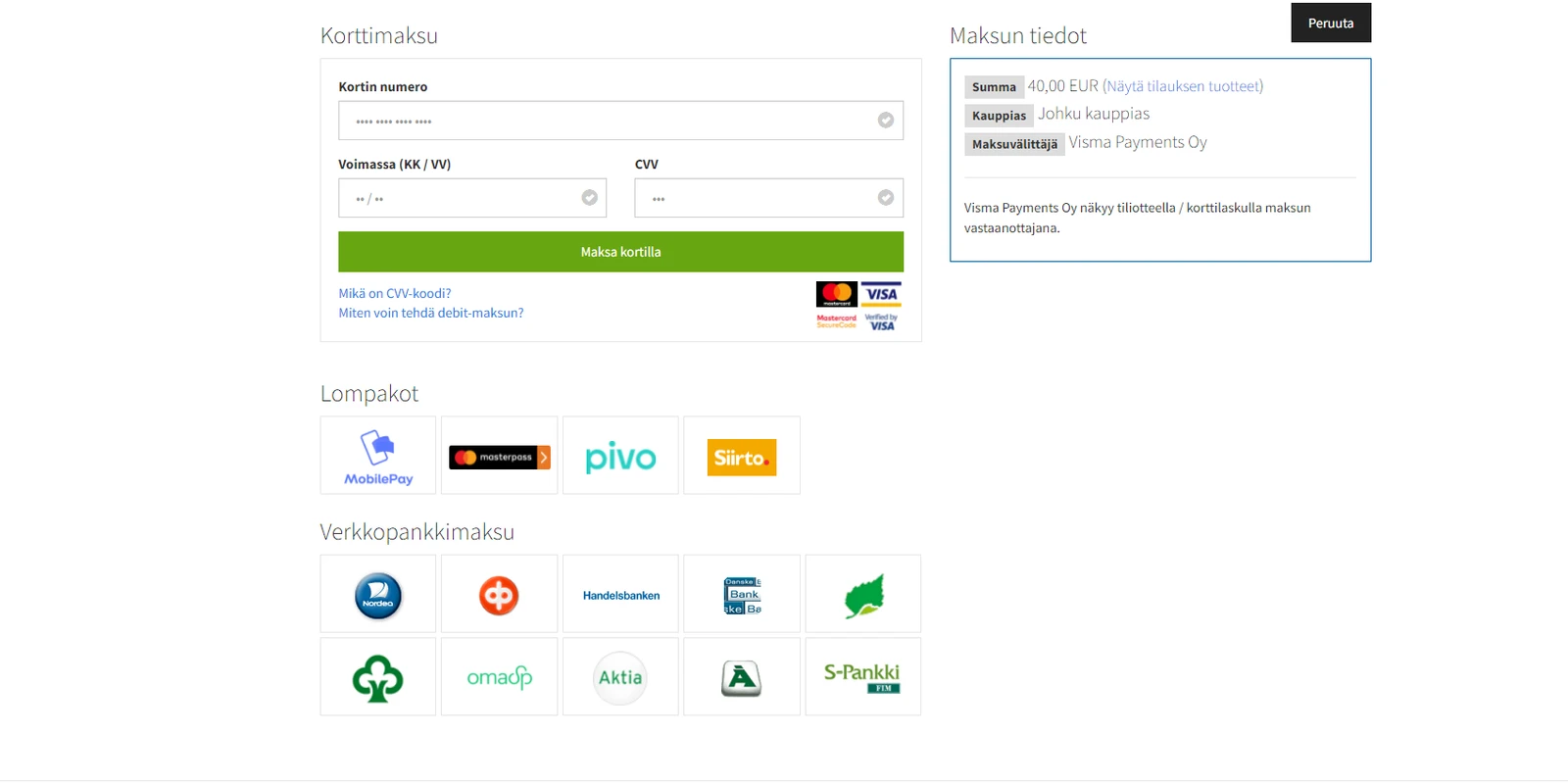Screen dimensions: 1568x784
Task: Pay with the MobilePay wallet
Action: [x=378, y=456]
